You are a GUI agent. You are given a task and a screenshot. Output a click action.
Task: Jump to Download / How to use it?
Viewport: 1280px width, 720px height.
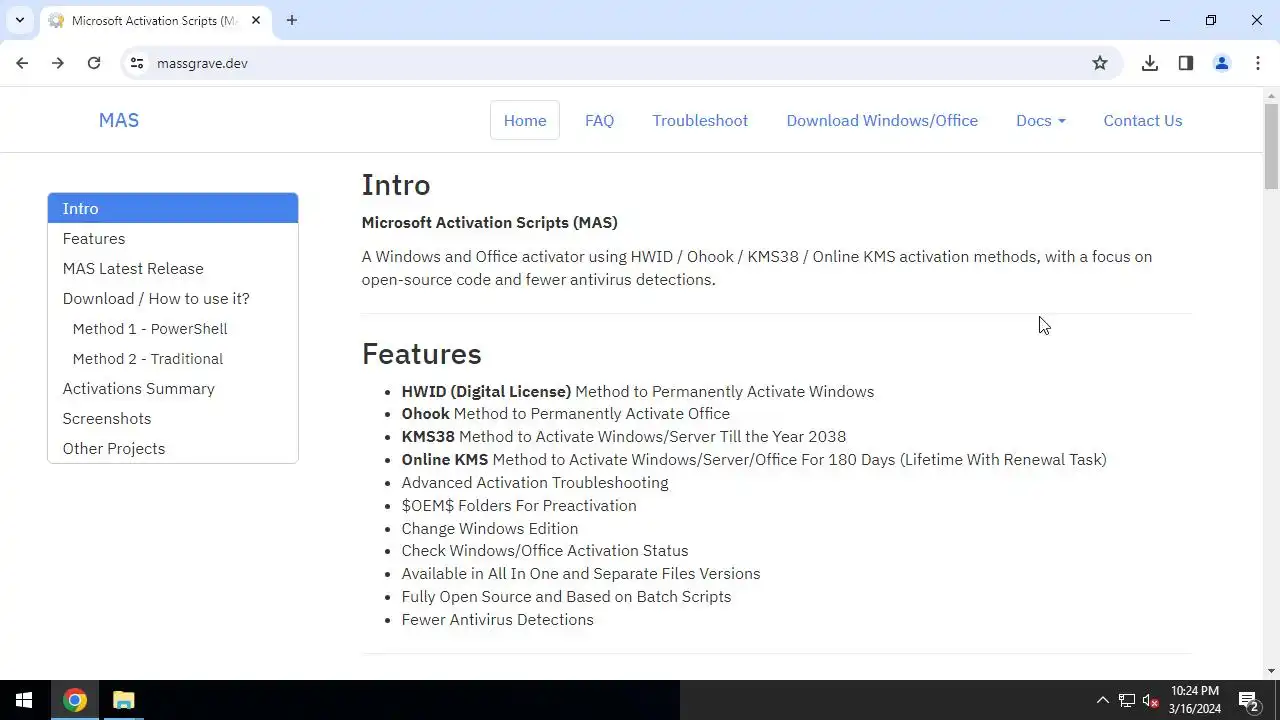[173, 298]
